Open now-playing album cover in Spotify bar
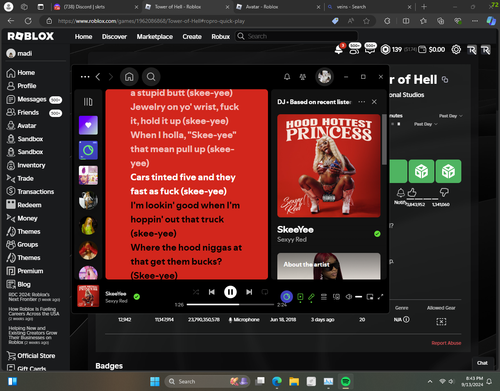 tap(88, 296)
